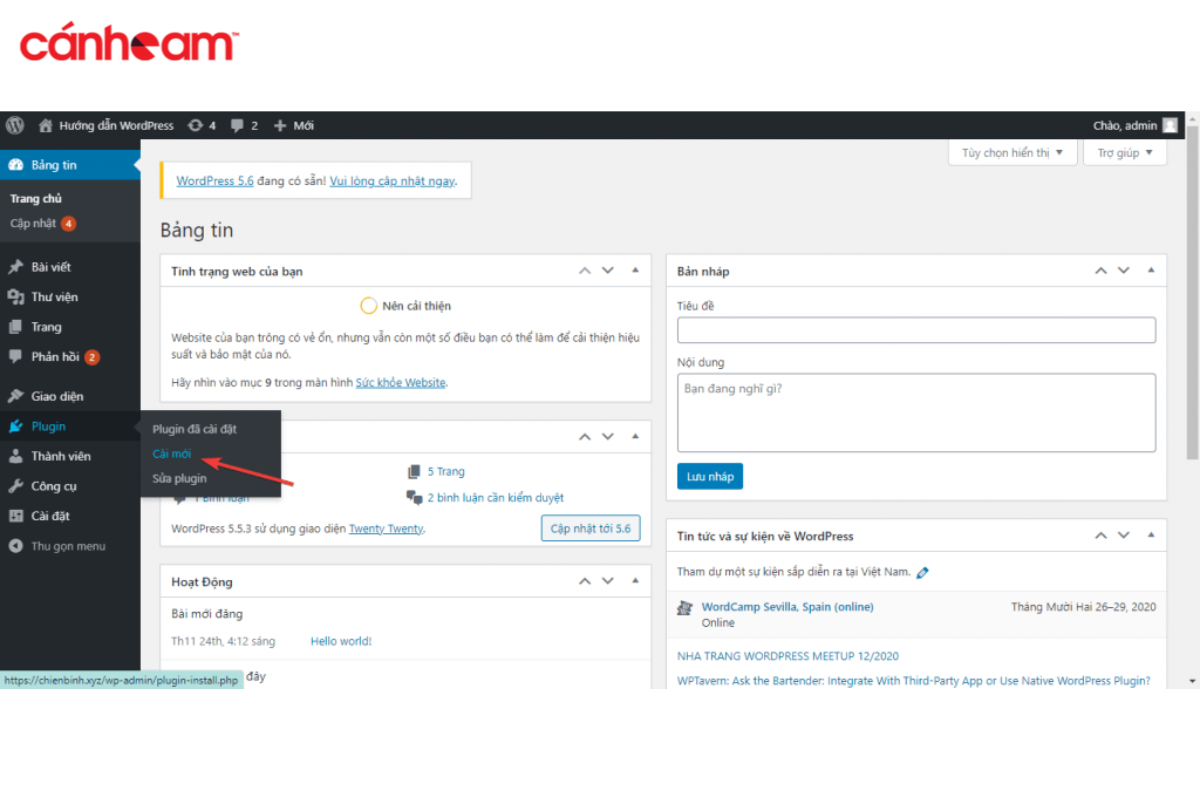This screenshot has width=1200, height=800.
Task: Move the Hoạt Động widget down
Action: (x=607, y=581)
